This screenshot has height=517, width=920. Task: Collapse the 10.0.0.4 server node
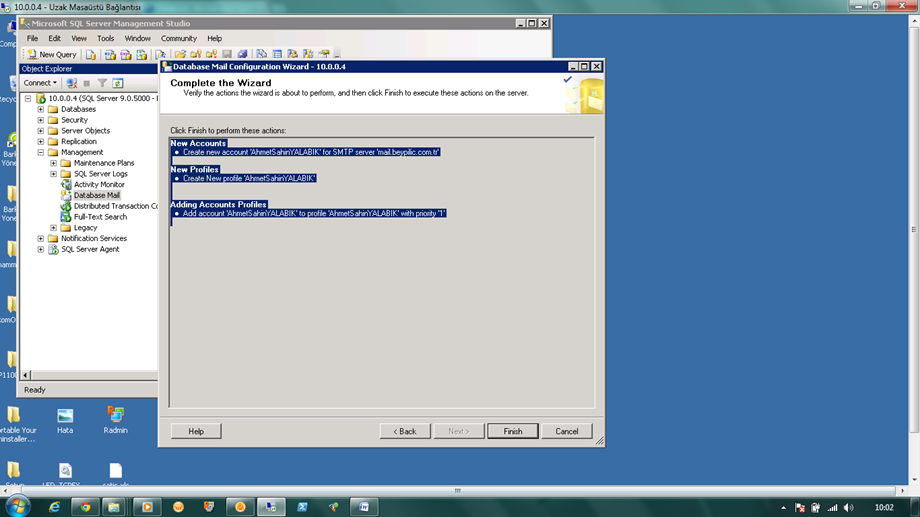pos(28,99)
